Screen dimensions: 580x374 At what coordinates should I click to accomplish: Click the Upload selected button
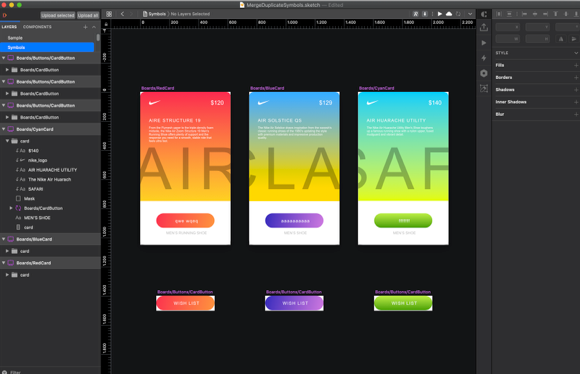[58, 15]
